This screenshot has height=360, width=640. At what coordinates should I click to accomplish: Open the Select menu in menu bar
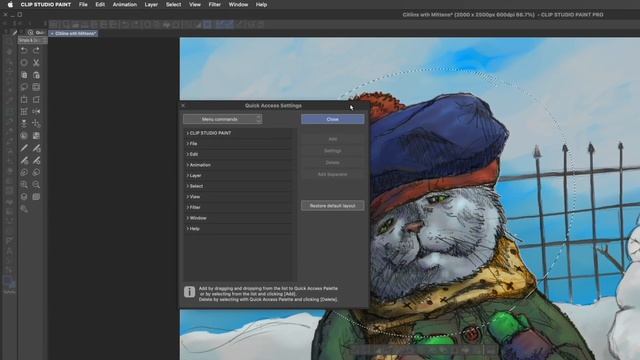[x=173, y=4]
